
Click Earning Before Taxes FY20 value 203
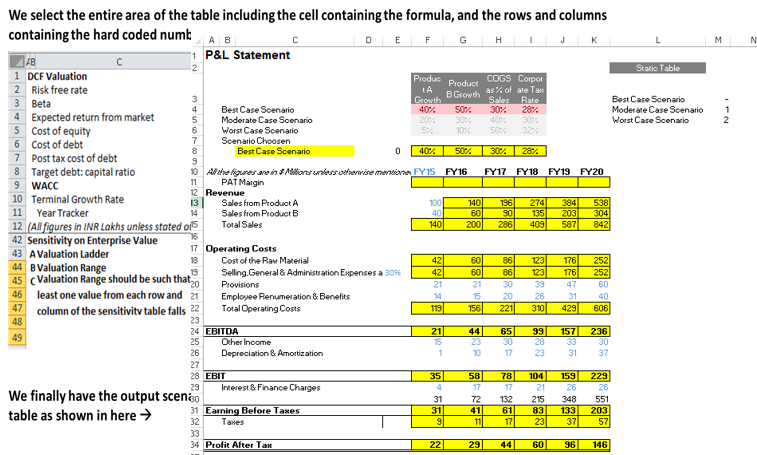pos(594,411)
